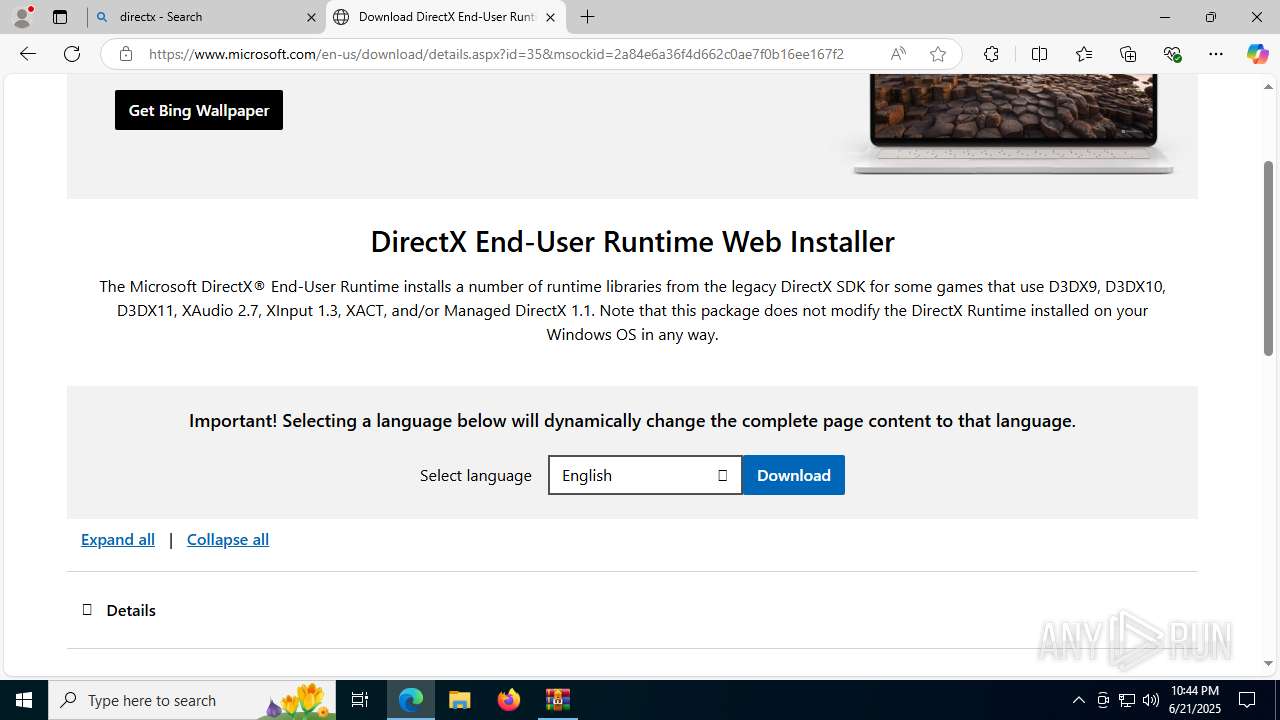Open Edge Settings and more menu
This screenshot has height=720, width=1280.
(x=1216, y=54)
